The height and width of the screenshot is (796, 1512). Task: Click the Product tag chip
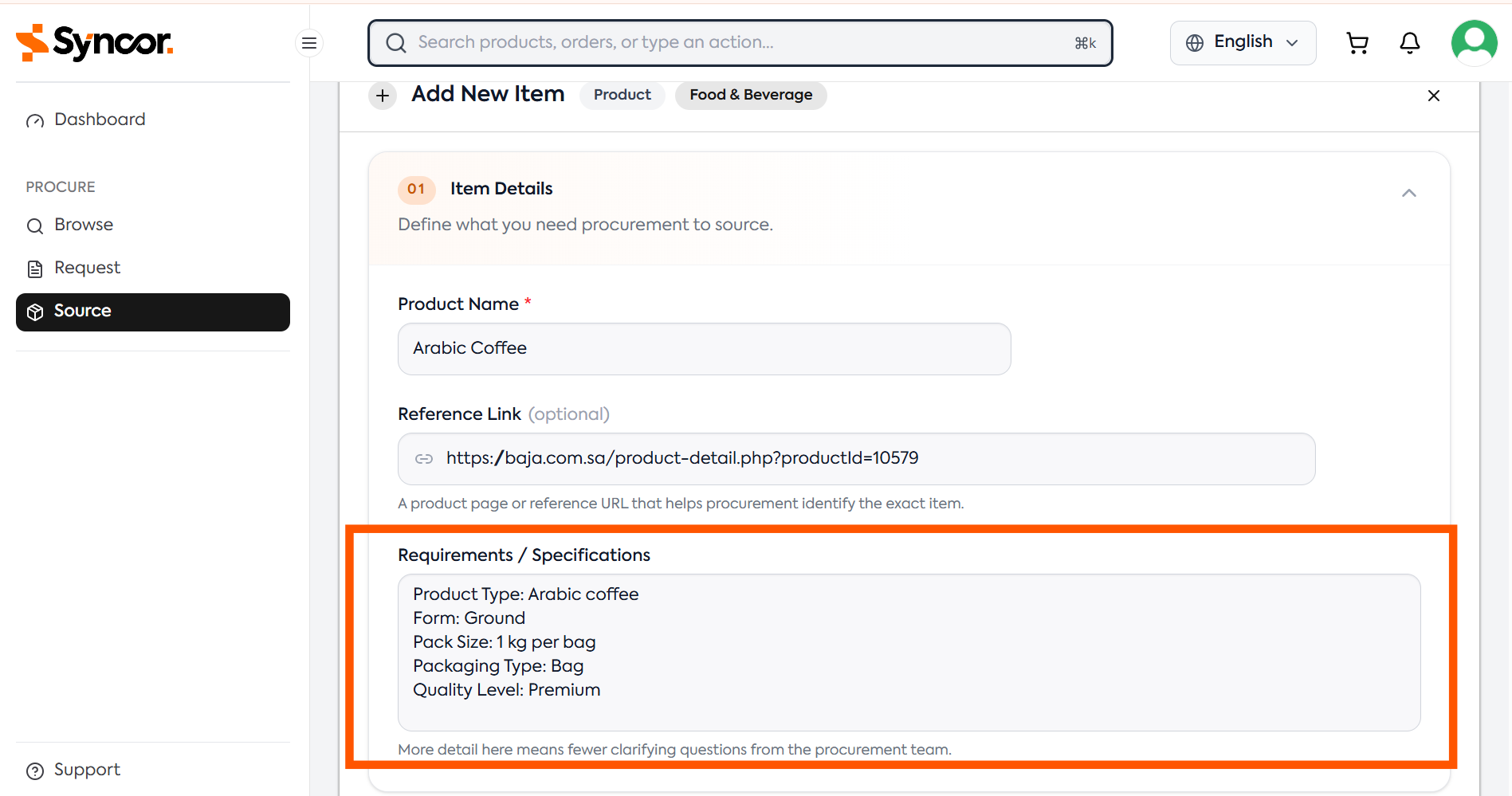622,95
